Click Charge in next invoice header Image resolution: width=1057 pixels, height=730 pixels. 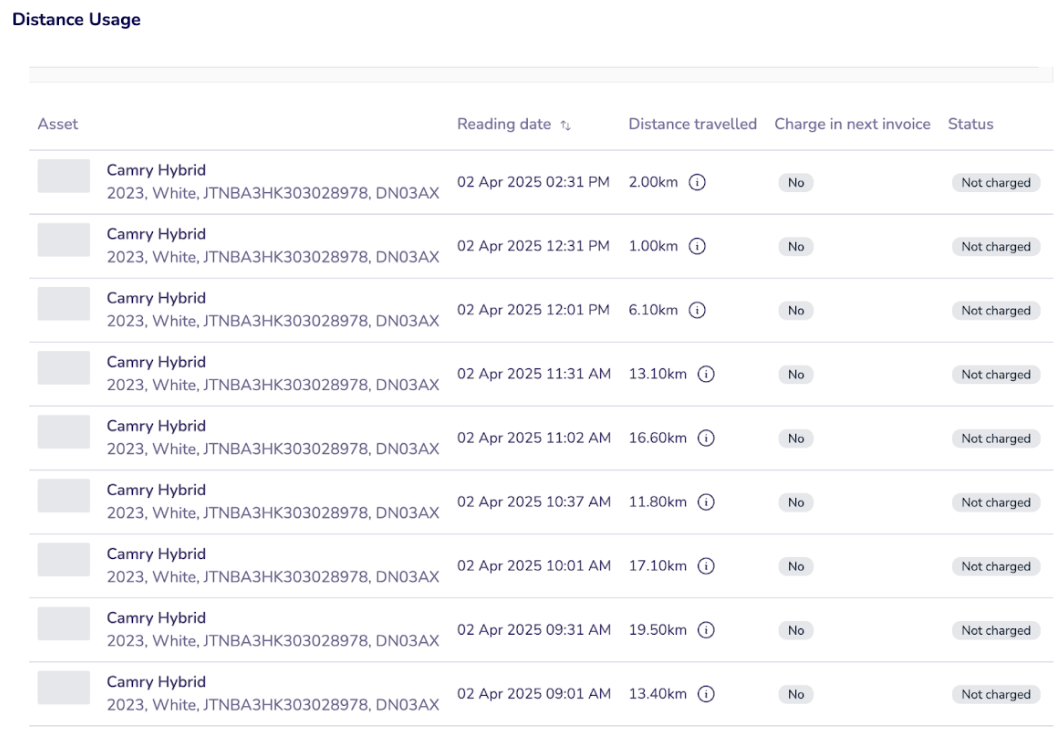click(852, 124)
